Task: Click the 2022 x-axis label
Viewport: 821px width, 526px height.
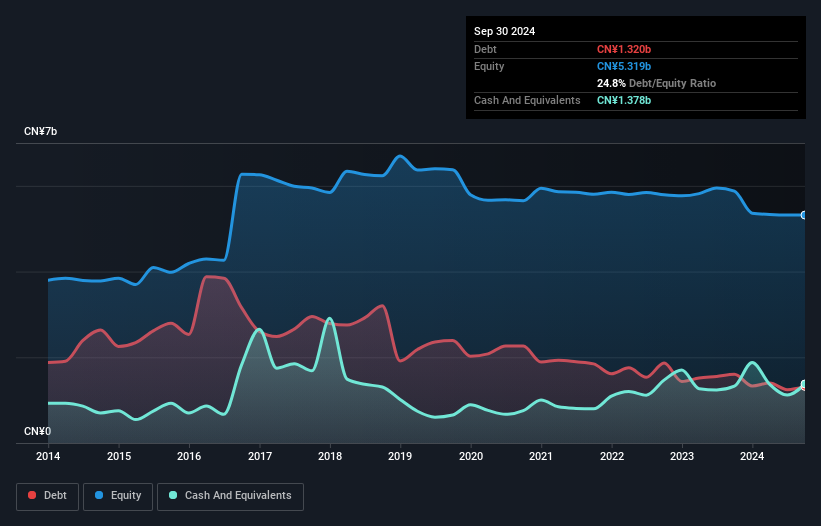Action: (x=612, y=456)
